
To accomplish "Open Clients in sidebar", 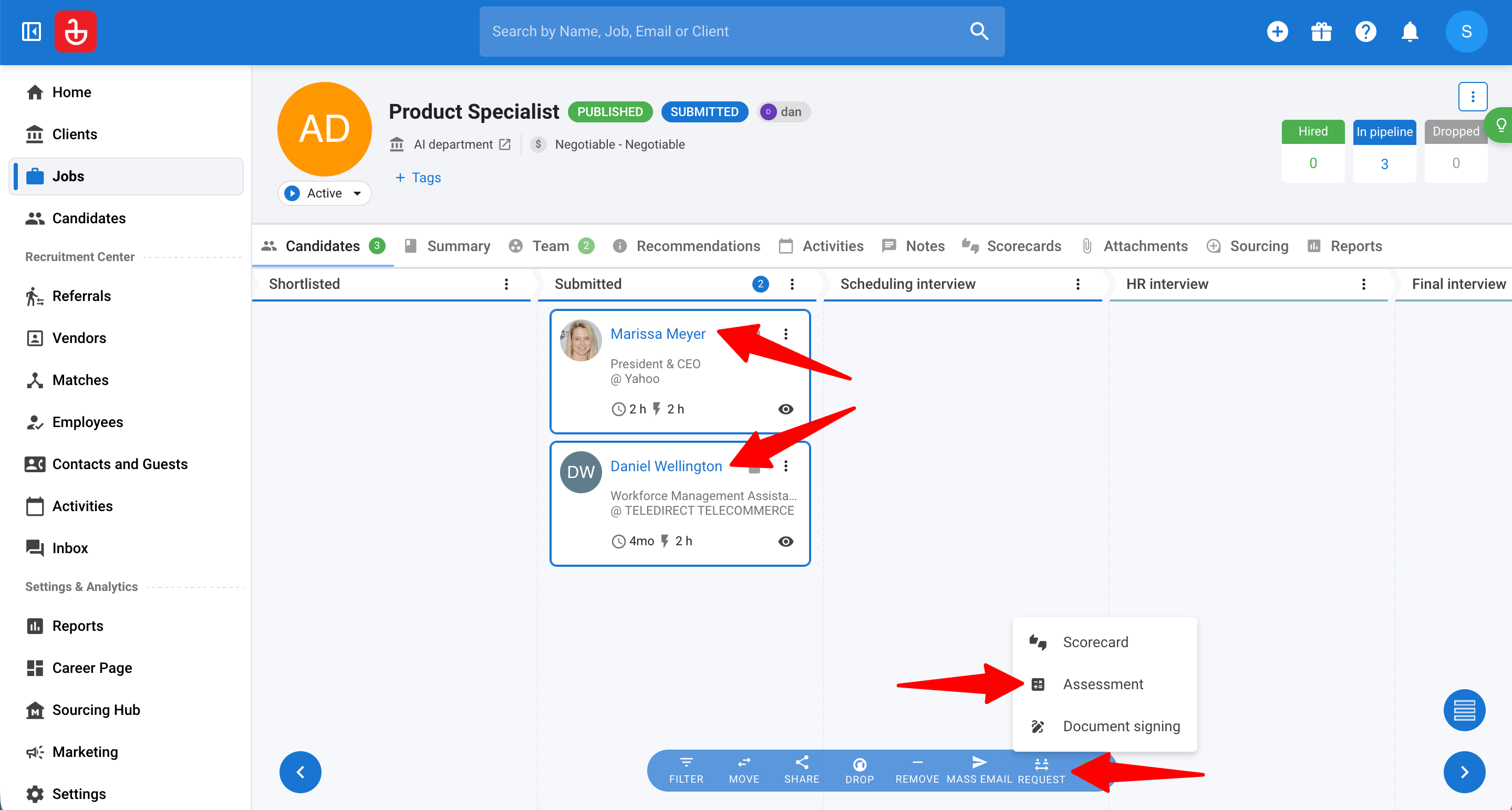I will point(126,134).
